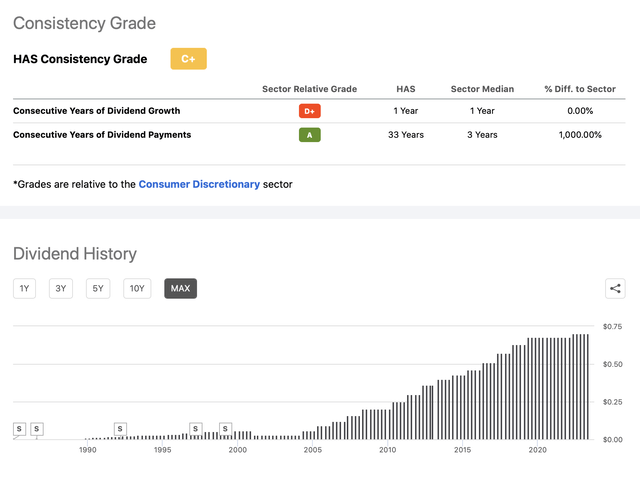This screenshot has width=640, height=477.
Task: Click the 2000 x-axis label
Action: click(238, 450)
